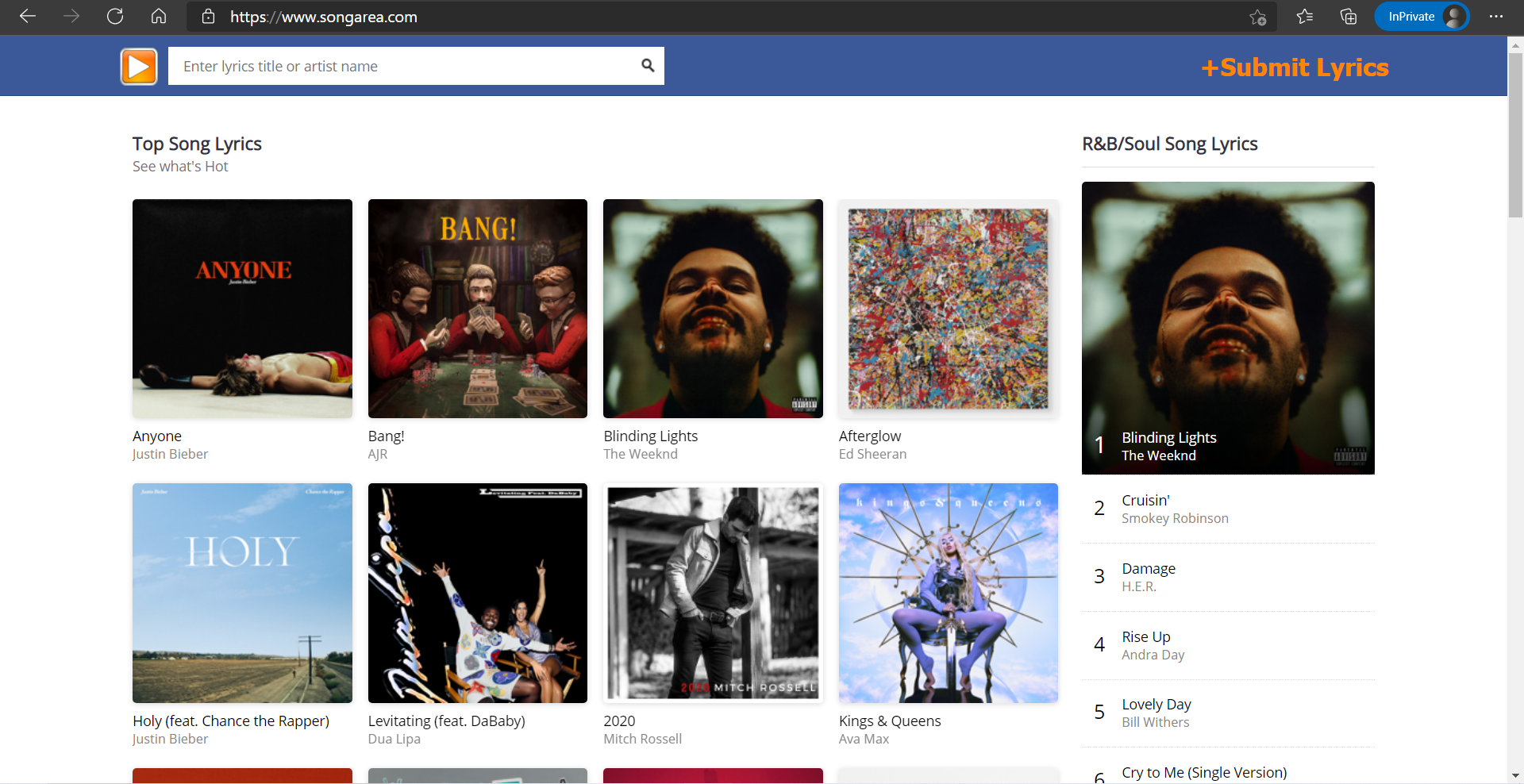The height and width of the screenshot is (784, 1524).
Task: Open Cruisin' in R&B/Soul list
Action: [x=1145, y=501]
